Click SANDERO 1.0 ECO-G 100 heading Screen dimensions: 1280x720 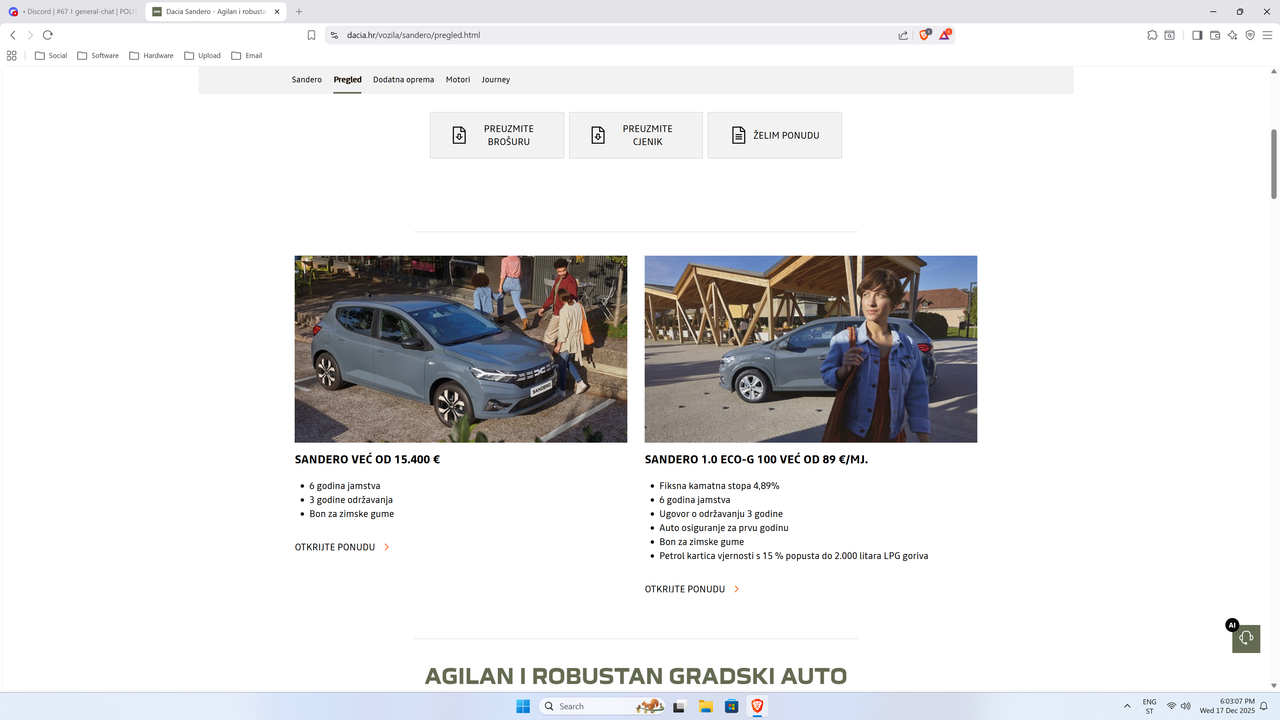pyautogui.click(x=756, y=460)
